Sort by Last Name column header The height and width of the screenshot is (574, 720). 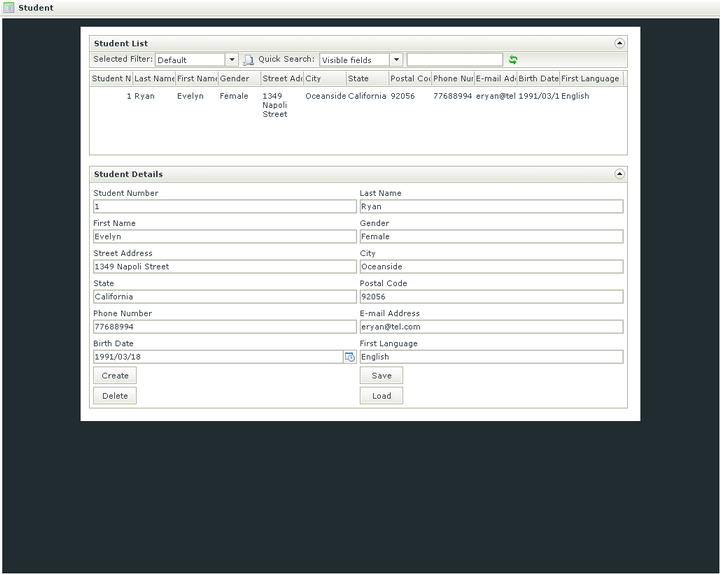[154, 79]
